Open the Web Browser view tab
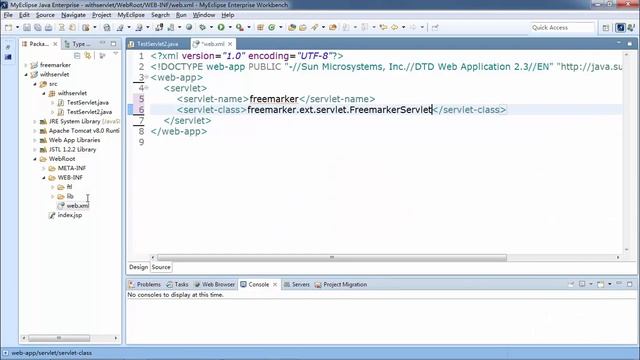This screenshot has width=640, height=360. [x=215, y=284]
